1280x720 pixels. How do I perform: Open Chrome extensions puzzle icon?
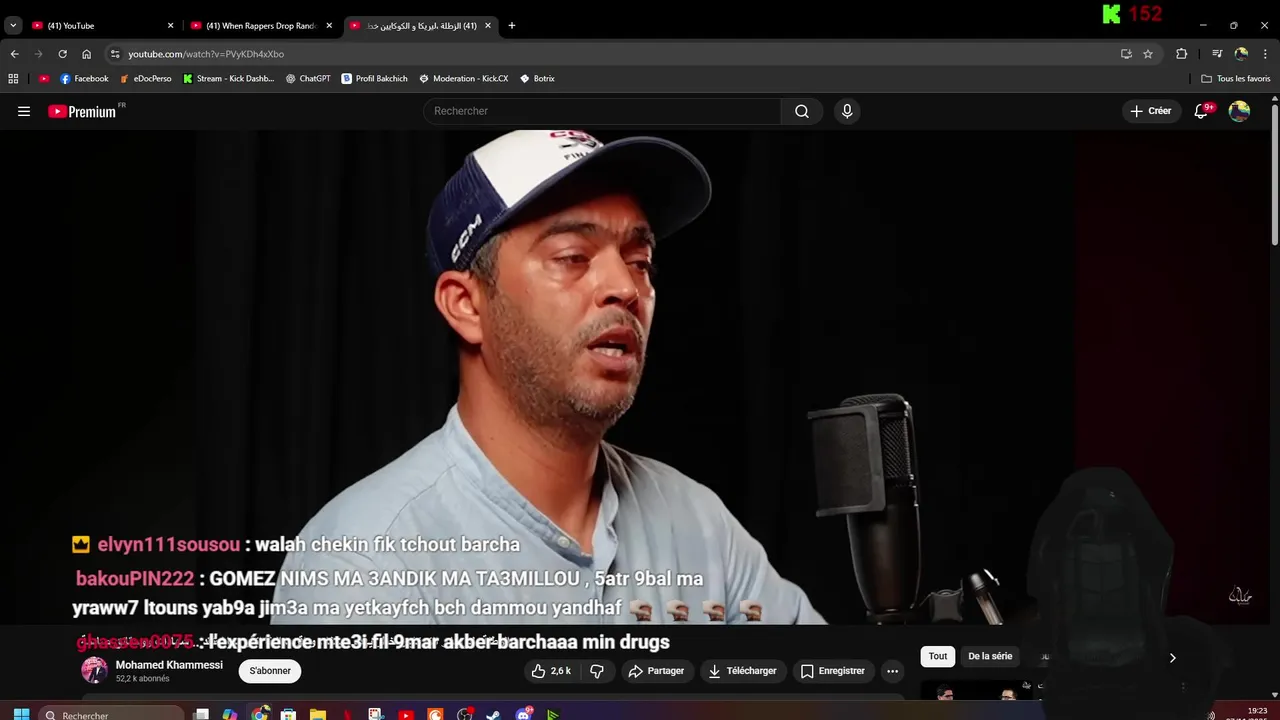point(1181,54)
